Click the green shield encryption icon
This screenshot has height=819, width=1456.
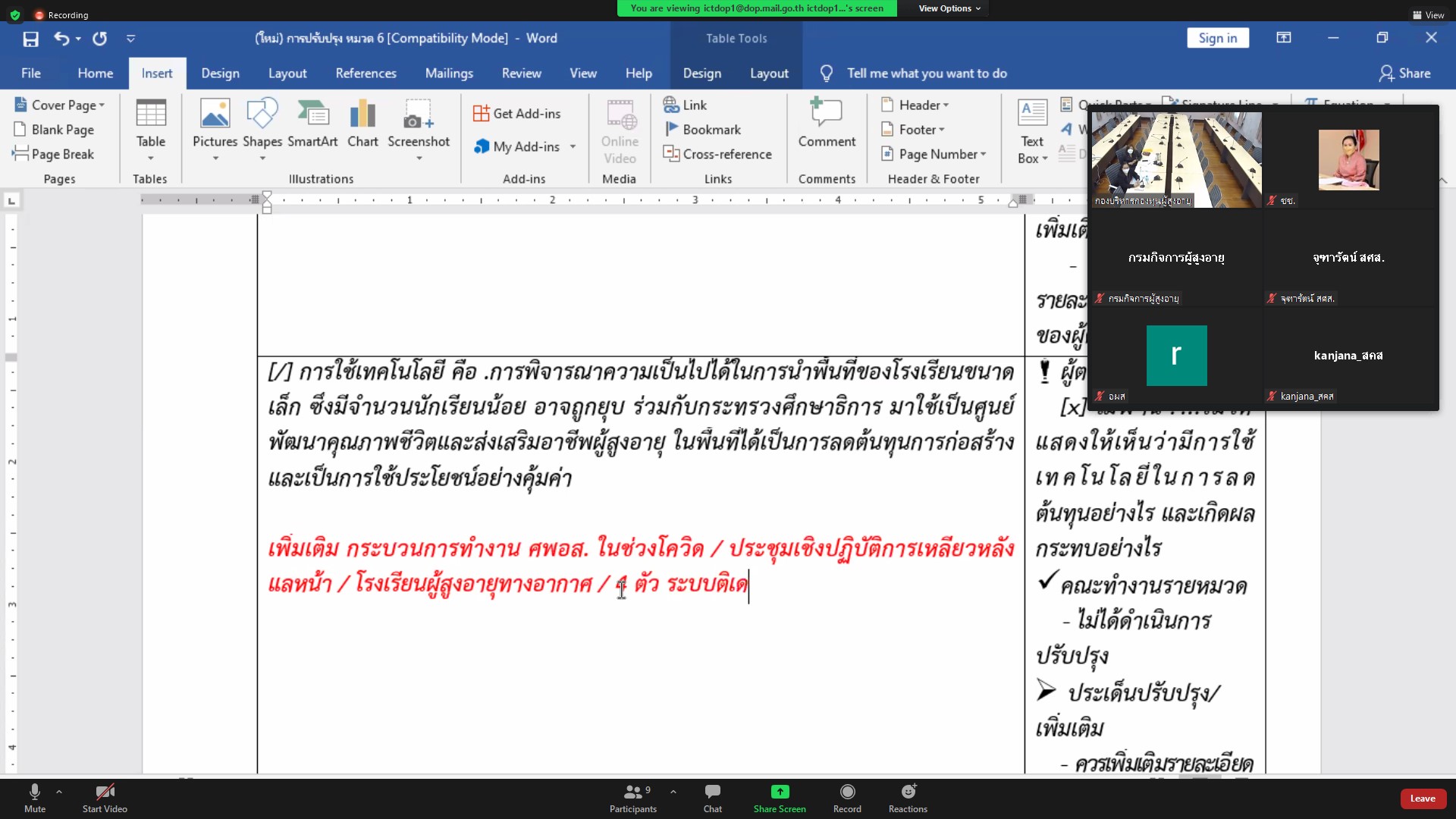[15, 15]
